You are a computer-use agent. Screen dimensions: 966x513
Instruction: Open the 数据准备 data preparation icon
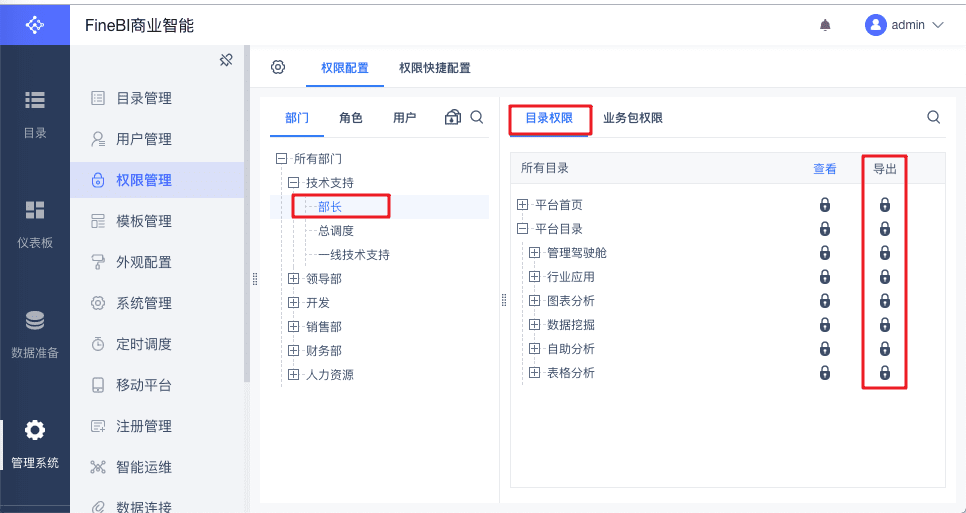[35, 334]
